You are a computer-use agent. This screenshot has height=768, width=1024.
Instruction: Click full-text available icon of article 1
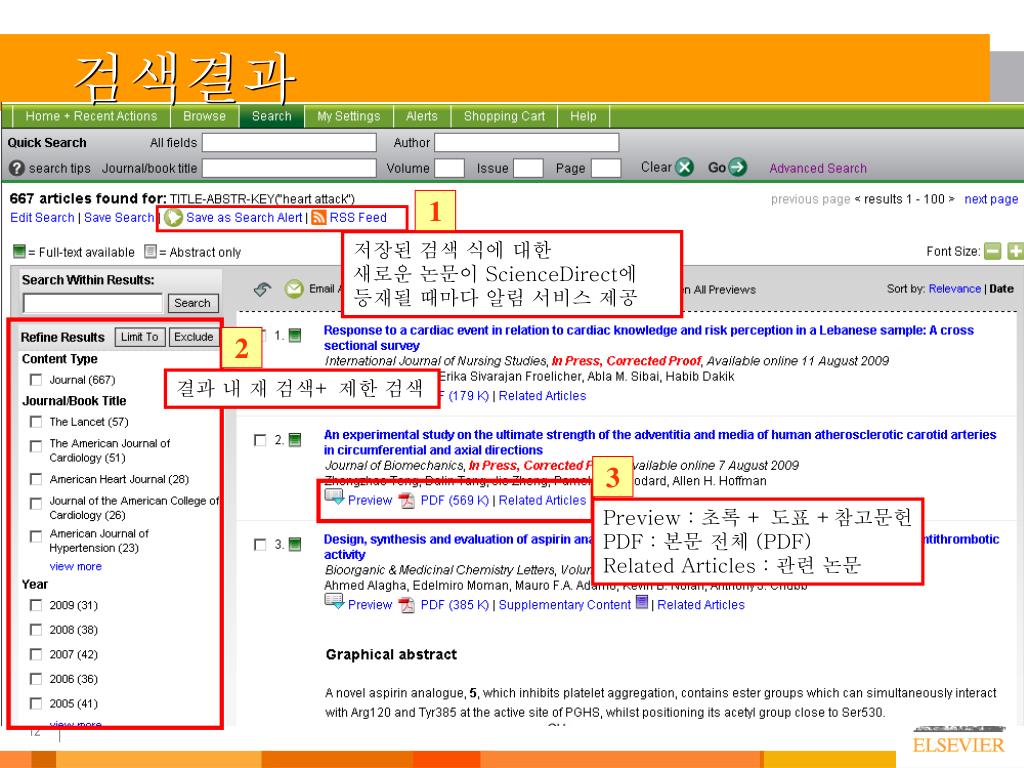[295, 335]
